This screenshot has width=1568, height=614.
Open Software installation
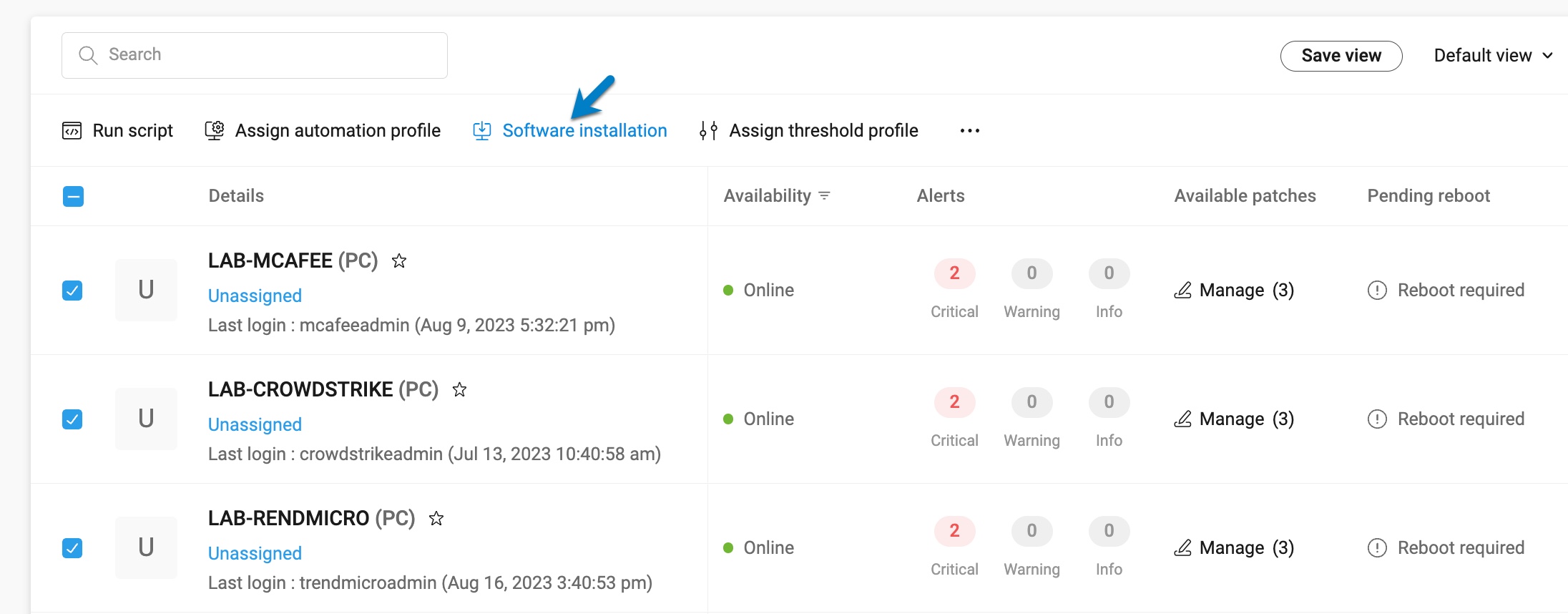pos(570,130)
